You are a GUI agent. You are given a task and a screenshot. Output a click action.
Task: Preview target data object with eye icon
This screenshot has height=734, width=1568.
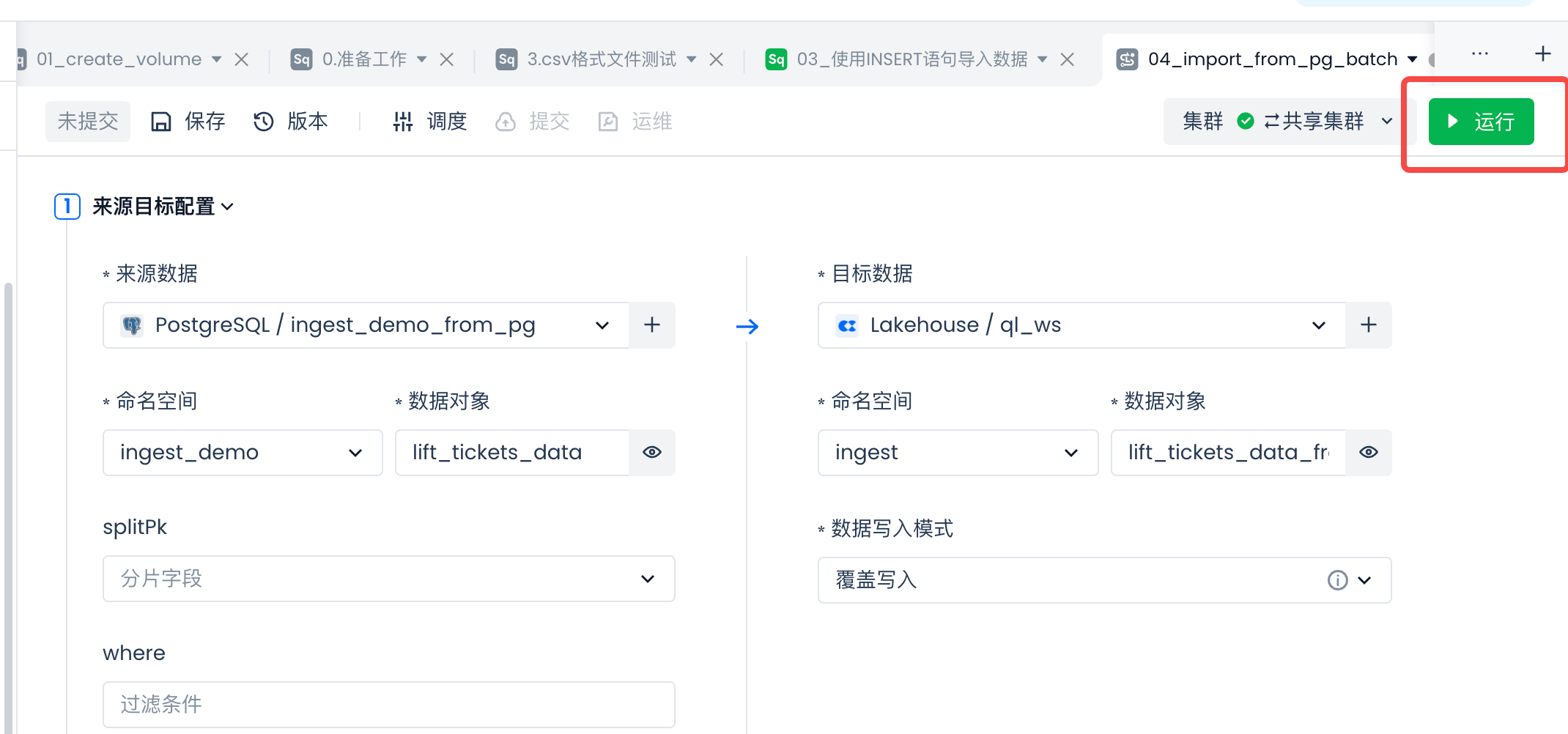coord(1368,453)
